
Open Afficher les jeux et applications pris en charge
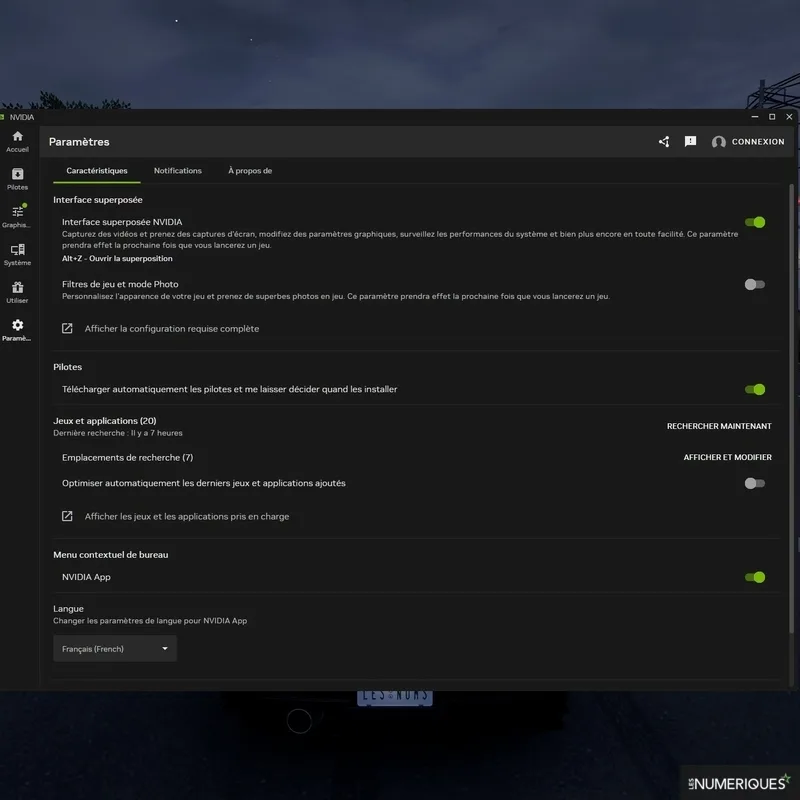pyautogui.click(x=187, y=517)
